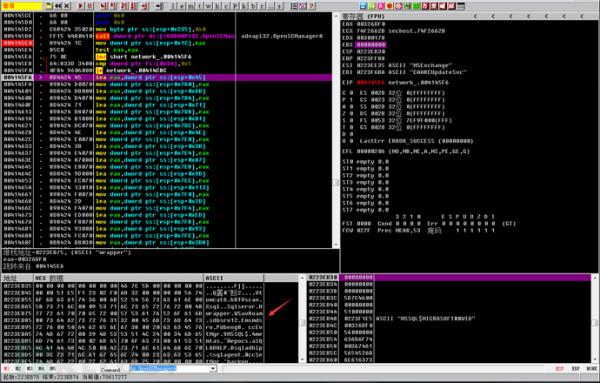600x383 pixels.
Task: Click the stack pane vertical scrollbar
Action: click(595, 318)
